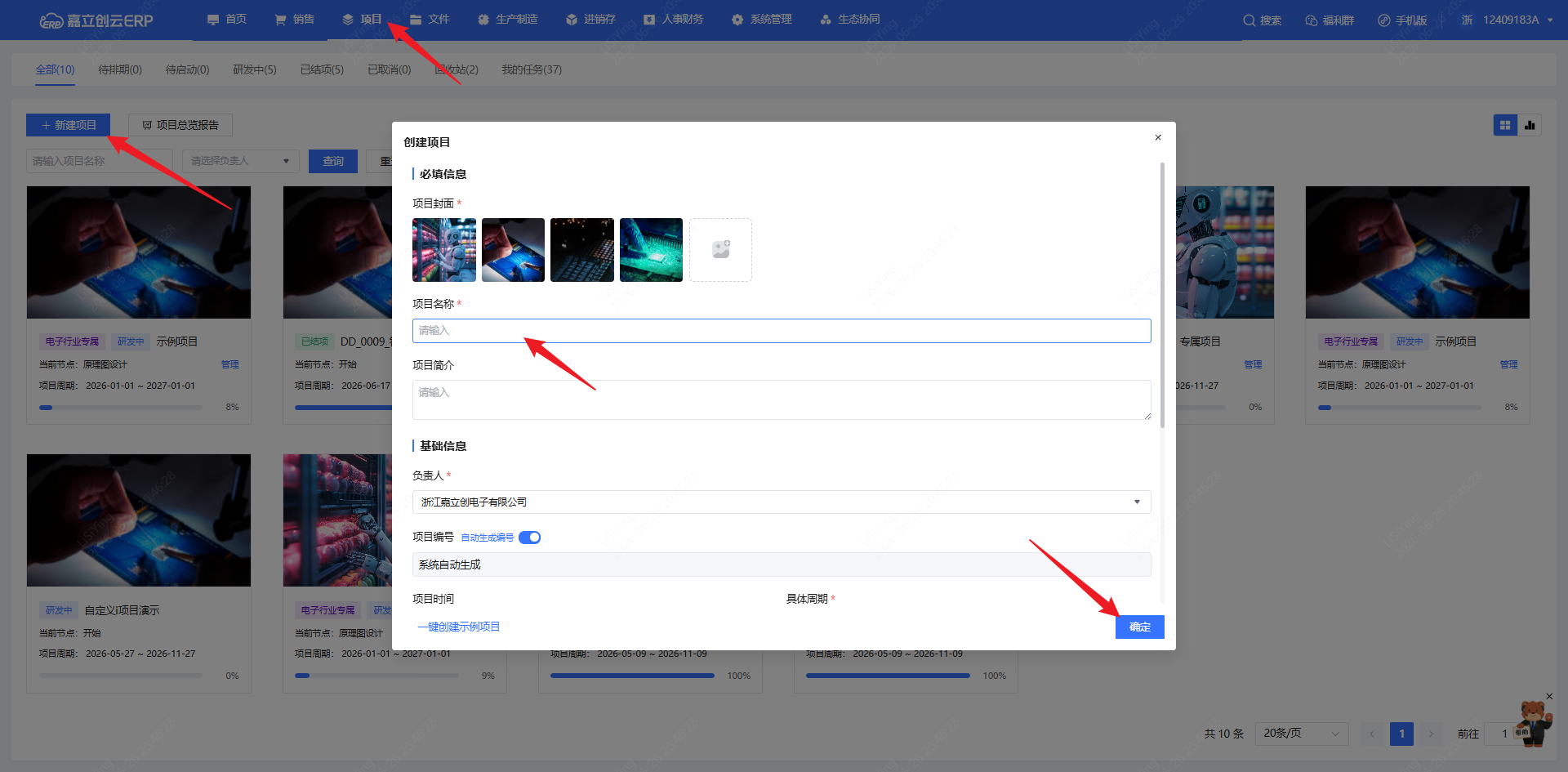1568x772 pixels.
Task: Open the 20条/页 page size dropdown
Action: [x=1302, y=734]
